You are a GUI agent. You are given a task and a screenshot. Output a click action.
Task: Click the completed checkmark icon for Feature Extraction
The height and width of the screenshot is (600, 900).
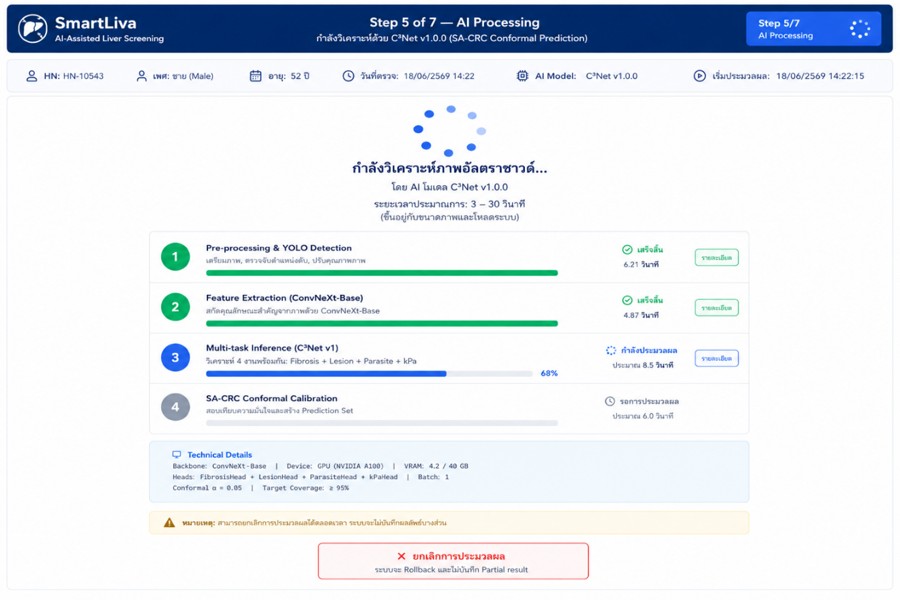(x=627, y=300)
